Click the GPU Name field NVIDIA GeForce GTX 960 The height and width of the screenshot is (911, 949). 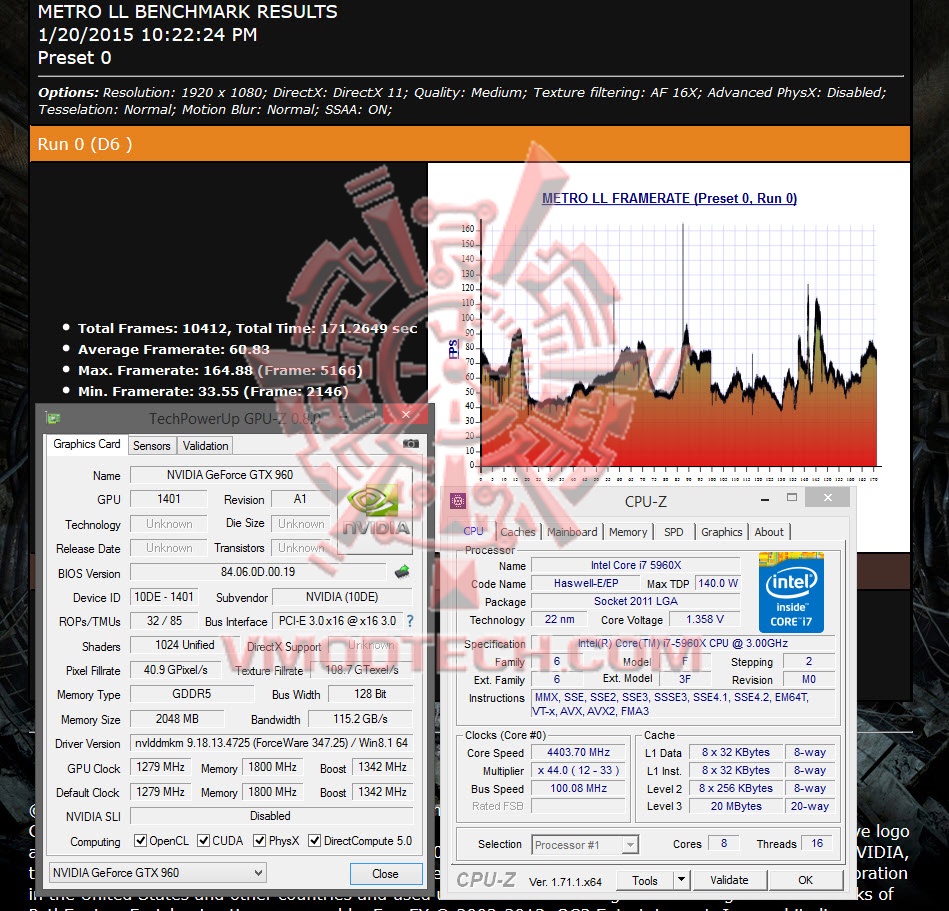pyautogui.click(x=229, y=475)
